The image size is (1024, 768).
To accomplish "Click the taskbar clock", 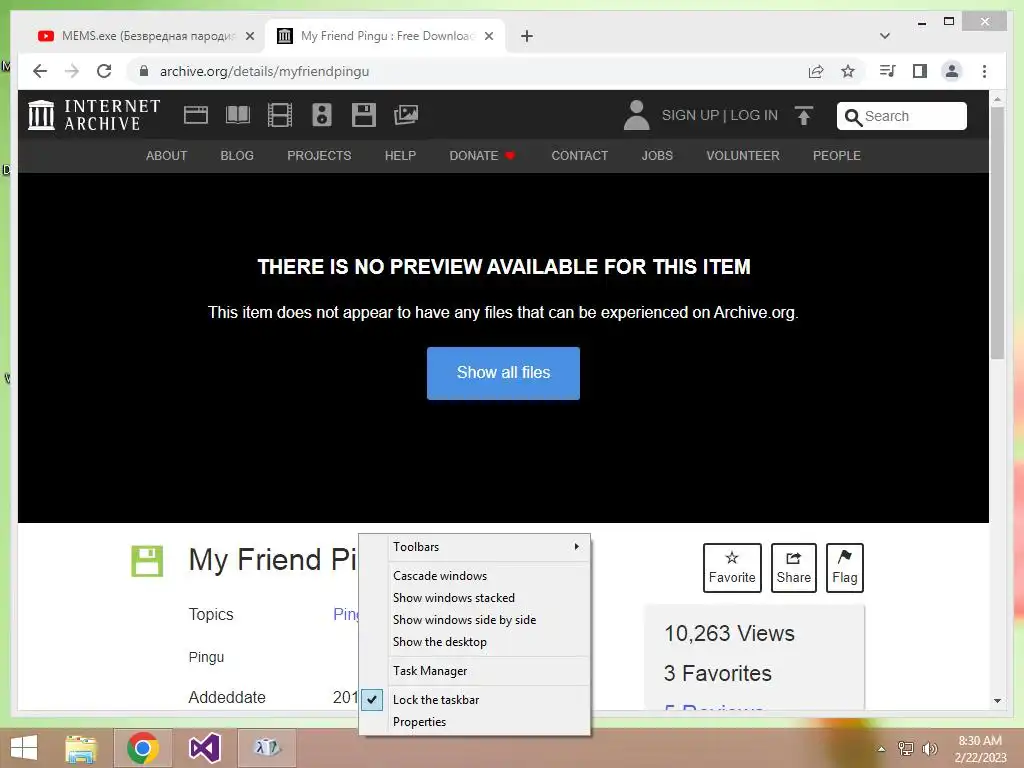I will click(x=980, y=748).
